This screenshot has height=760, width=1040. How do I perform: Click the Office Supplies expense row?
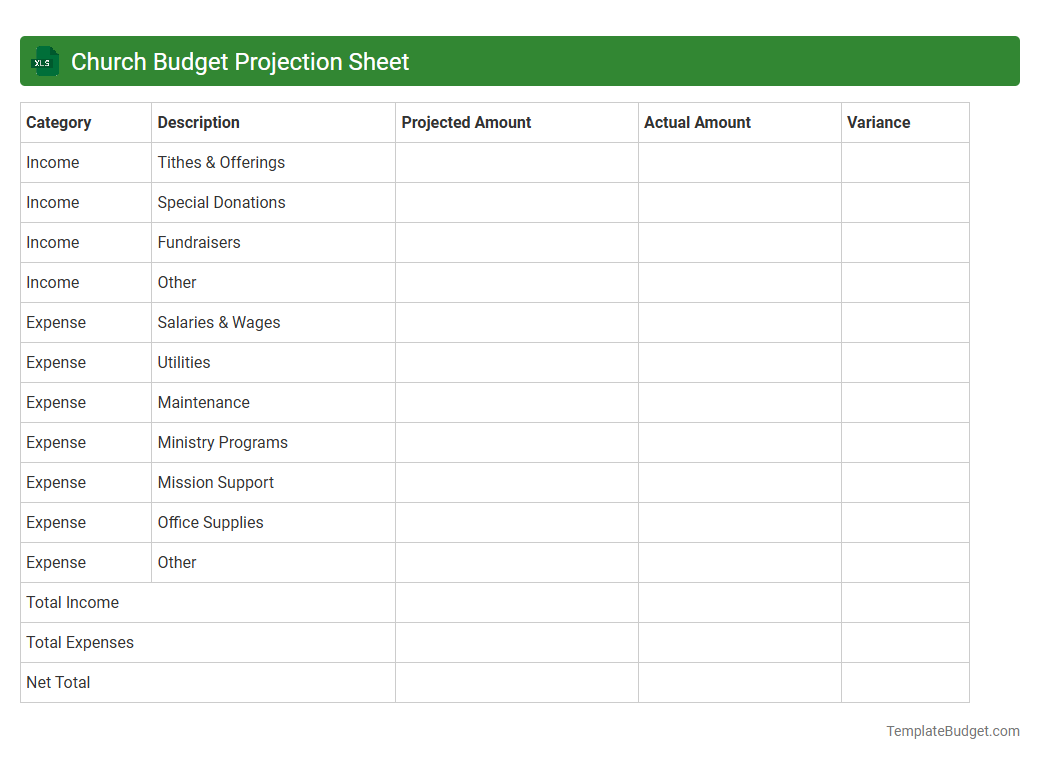(210, 522)
